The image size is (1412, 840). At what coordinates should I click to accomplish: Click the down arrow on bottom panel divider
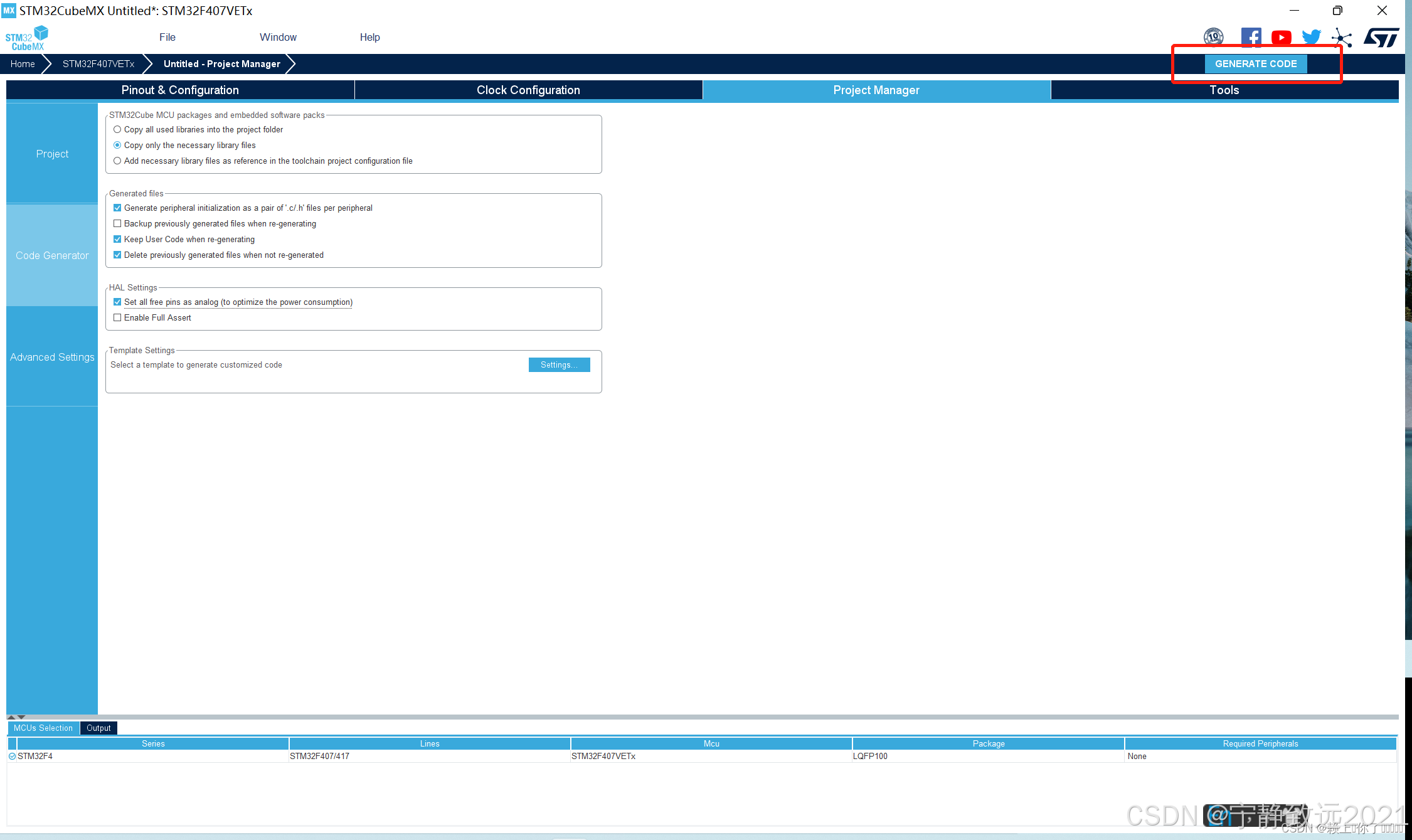[21, 716]
